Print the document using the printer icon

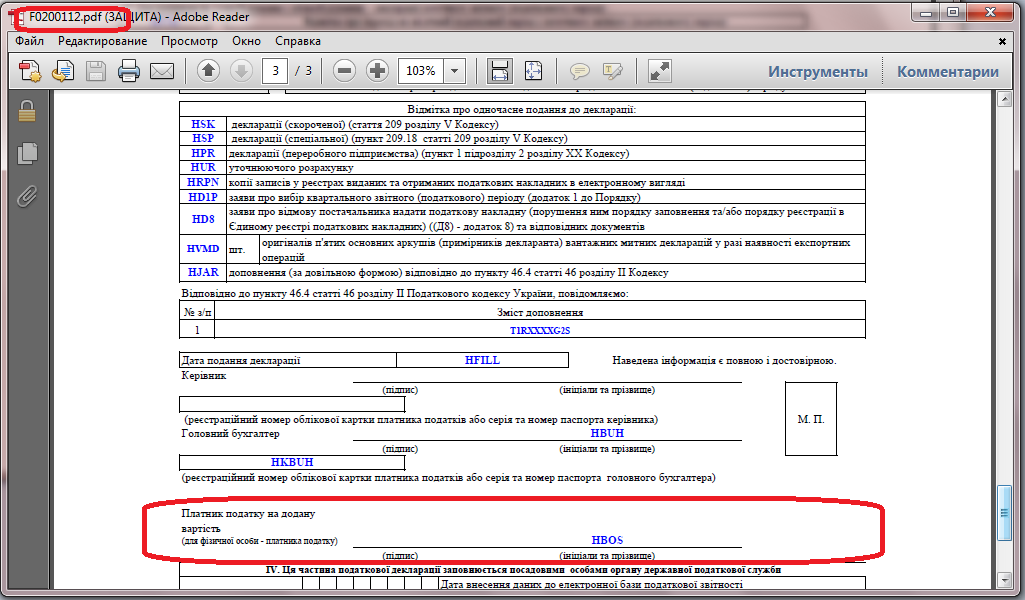pos(129,71)
